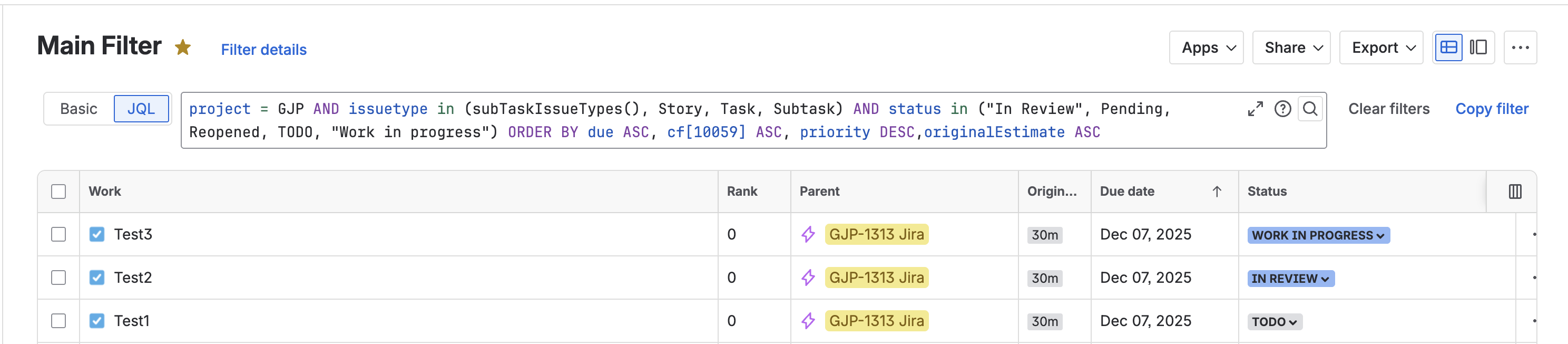Select the Test3 row checkbox
The width and height of the screenshot is (1568, 344).
(x=58, y=234)
